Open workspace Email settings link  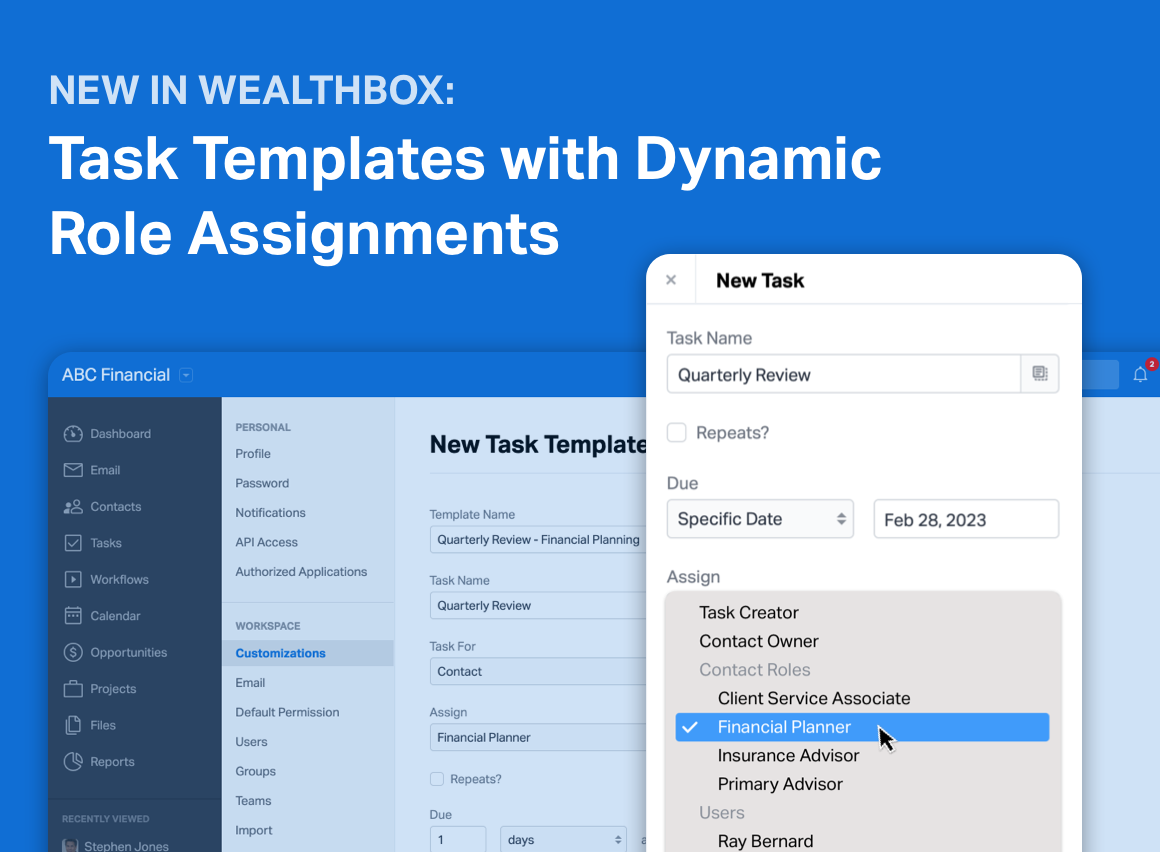(250, 683)
